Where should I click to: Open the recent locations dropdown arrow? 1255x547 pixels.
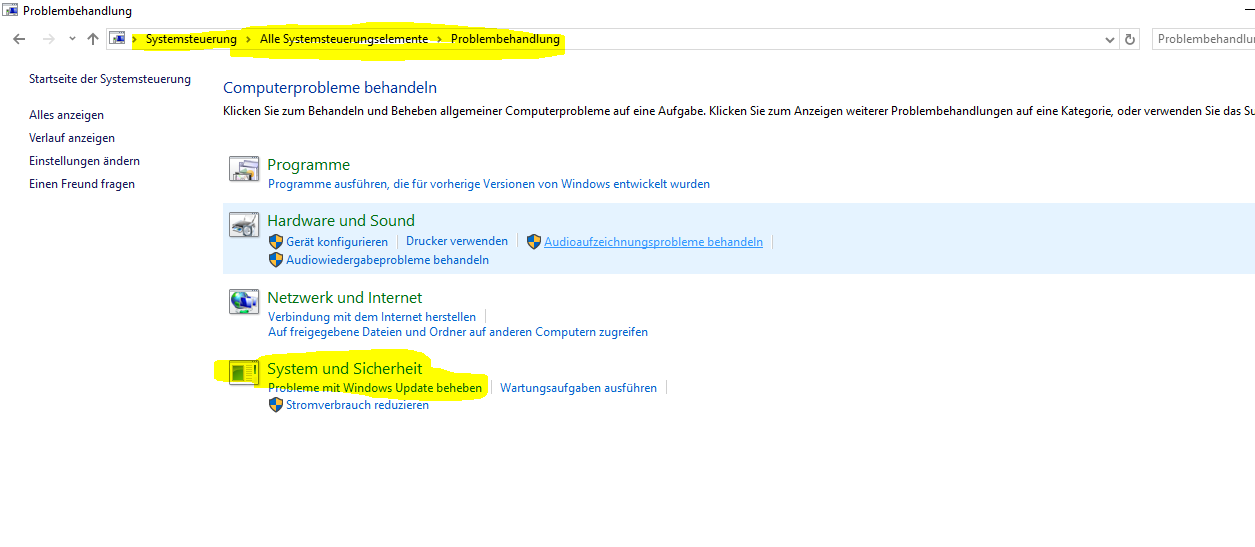click(x=72, y=39)
